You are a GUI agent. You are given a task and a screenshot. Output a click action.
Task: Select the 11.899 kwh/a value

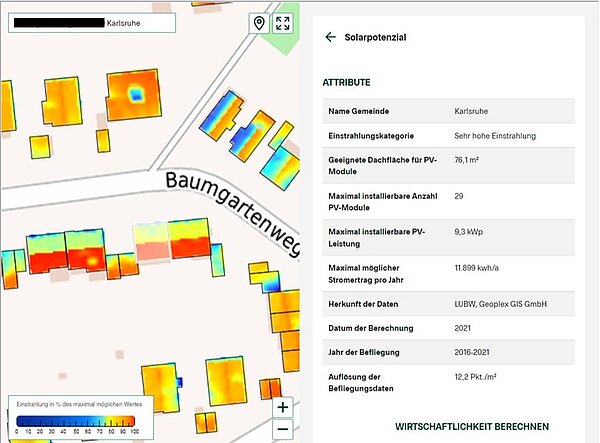476,268
